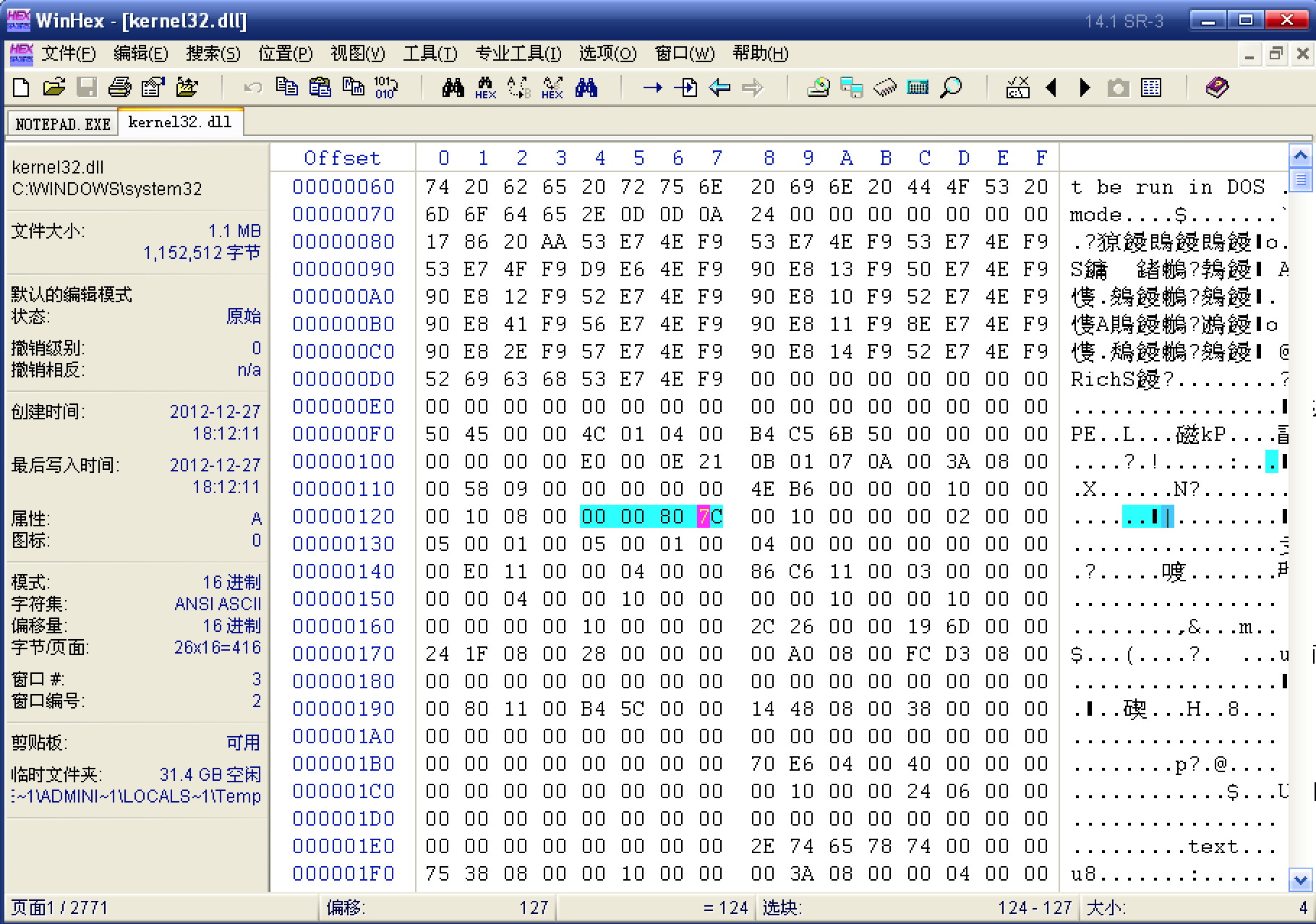Open the 搜索 menu
Image resolution: width=1316 pixels, height=924 pixels.
[213, 54]
